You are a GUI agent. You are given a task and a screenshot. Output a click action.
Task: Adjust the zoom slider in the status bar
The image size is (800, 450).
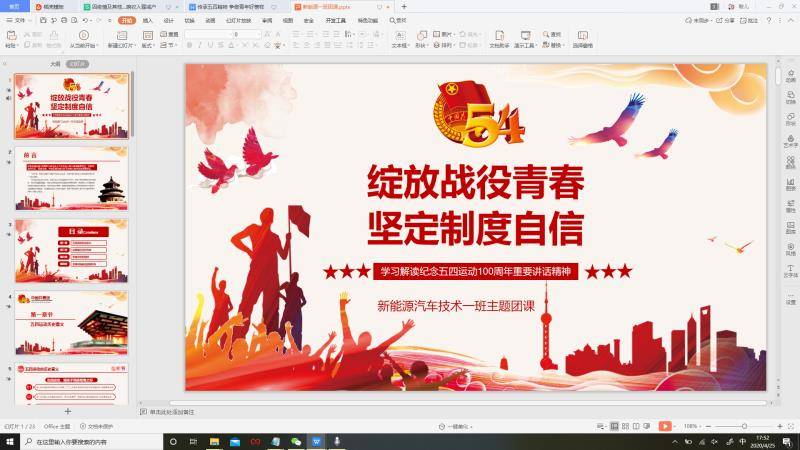(744, 426)
